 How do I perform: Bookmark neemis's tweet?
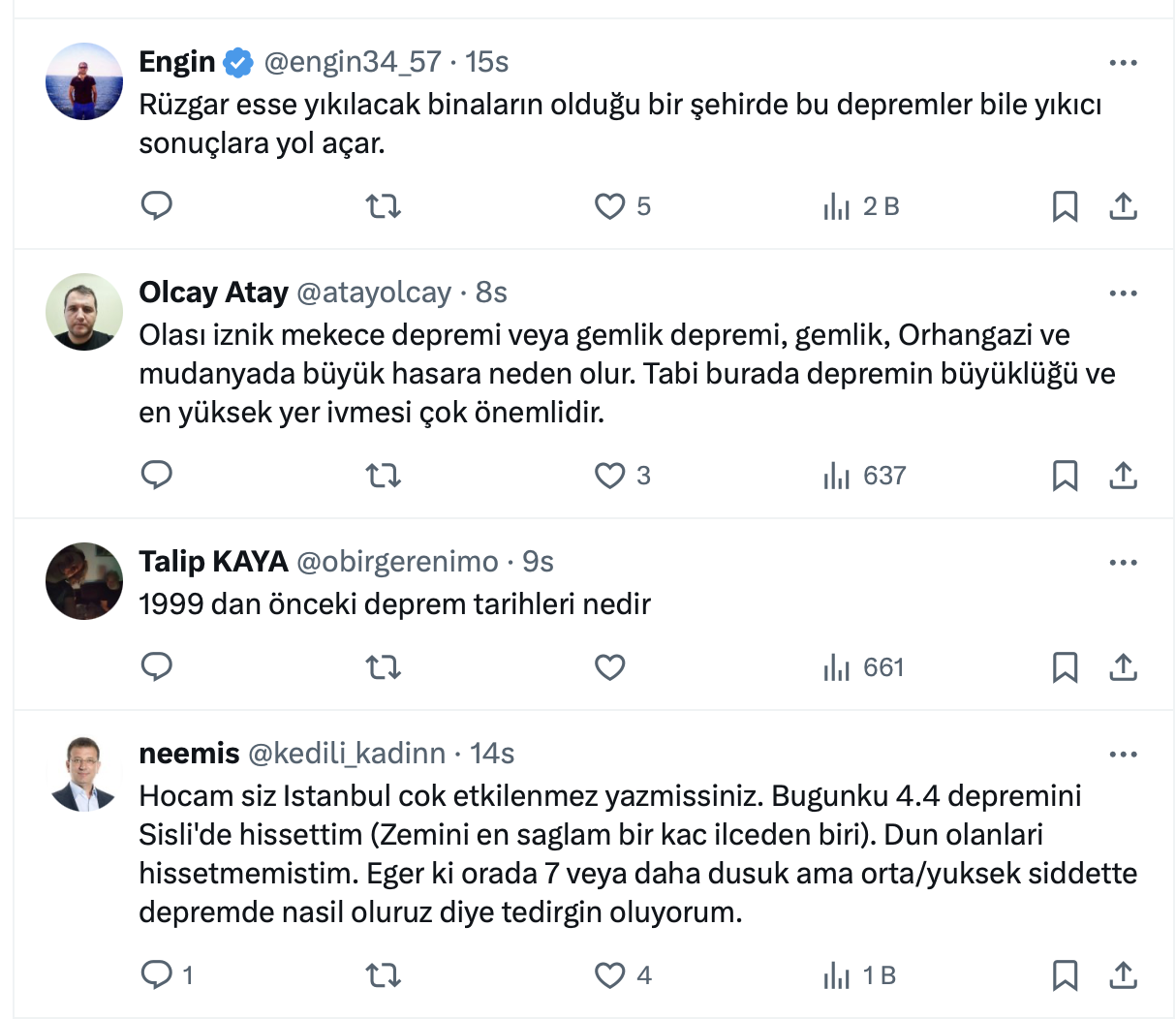(1065, 975)
